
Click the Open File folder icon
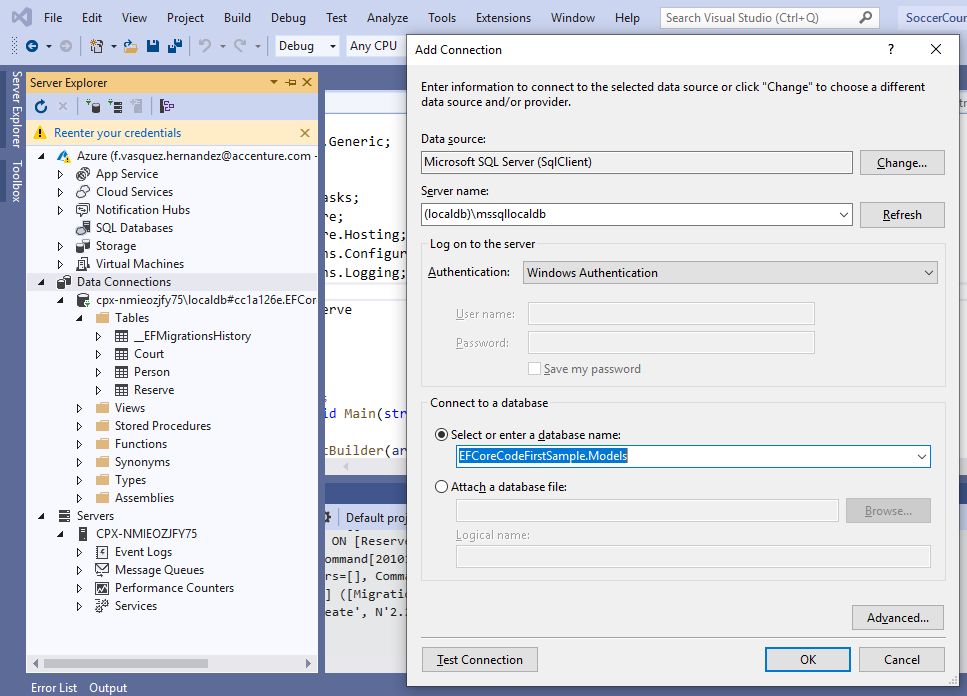coord(130,46)
